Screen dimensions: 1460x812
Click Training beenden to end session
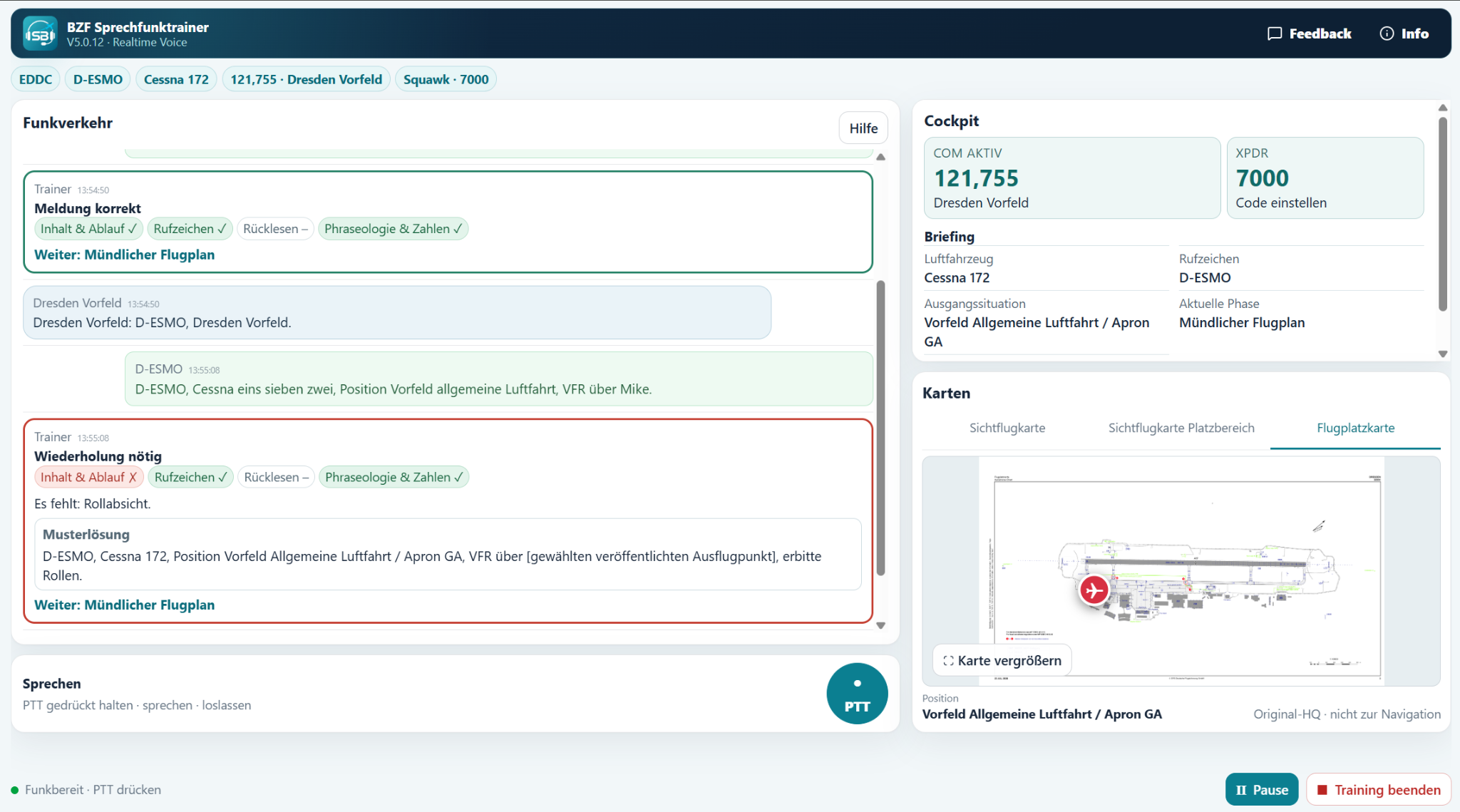click(x=1379, y=790)
